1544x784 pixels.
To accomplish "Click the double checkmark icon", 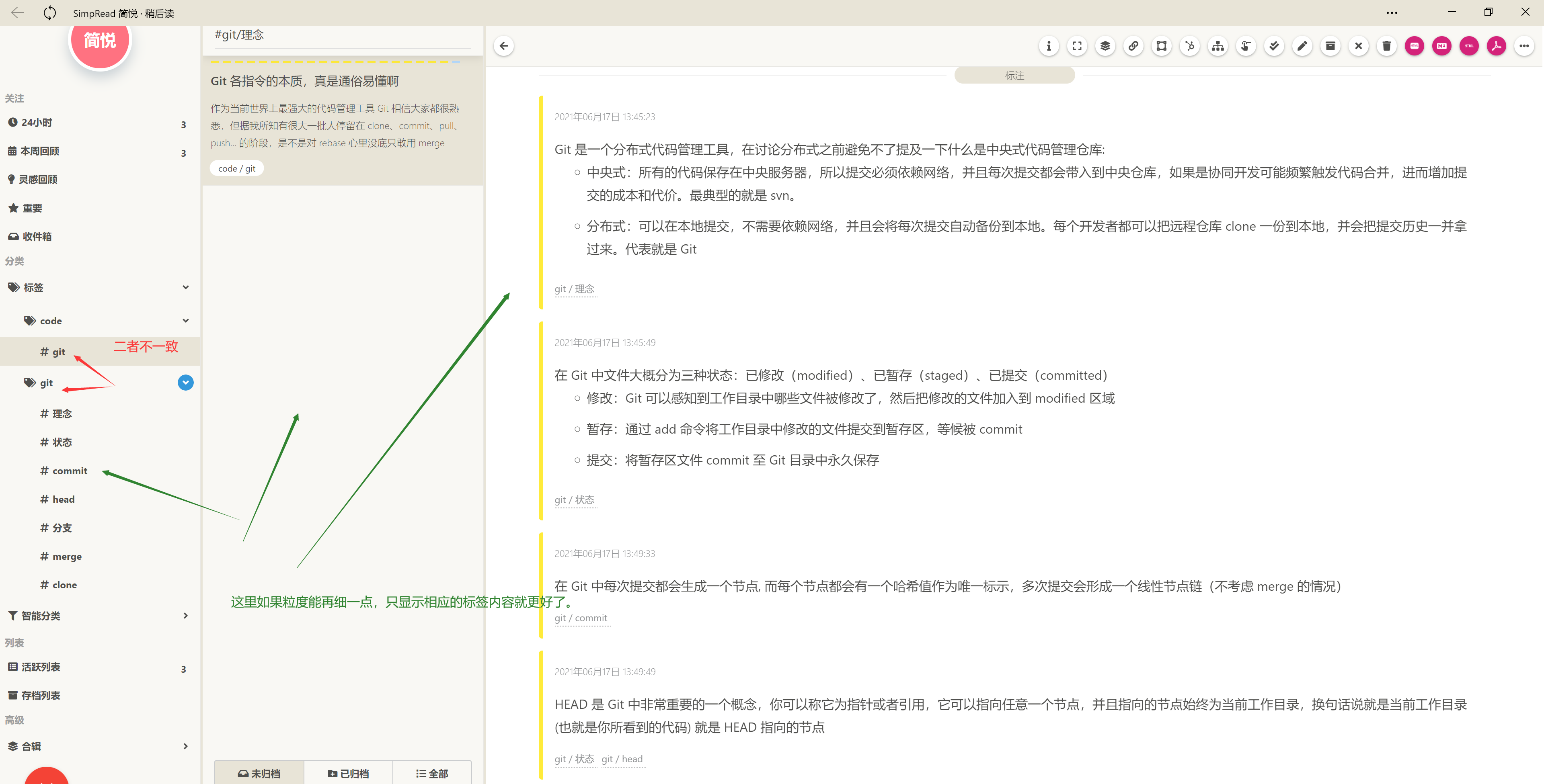I will click(1274, 46).
